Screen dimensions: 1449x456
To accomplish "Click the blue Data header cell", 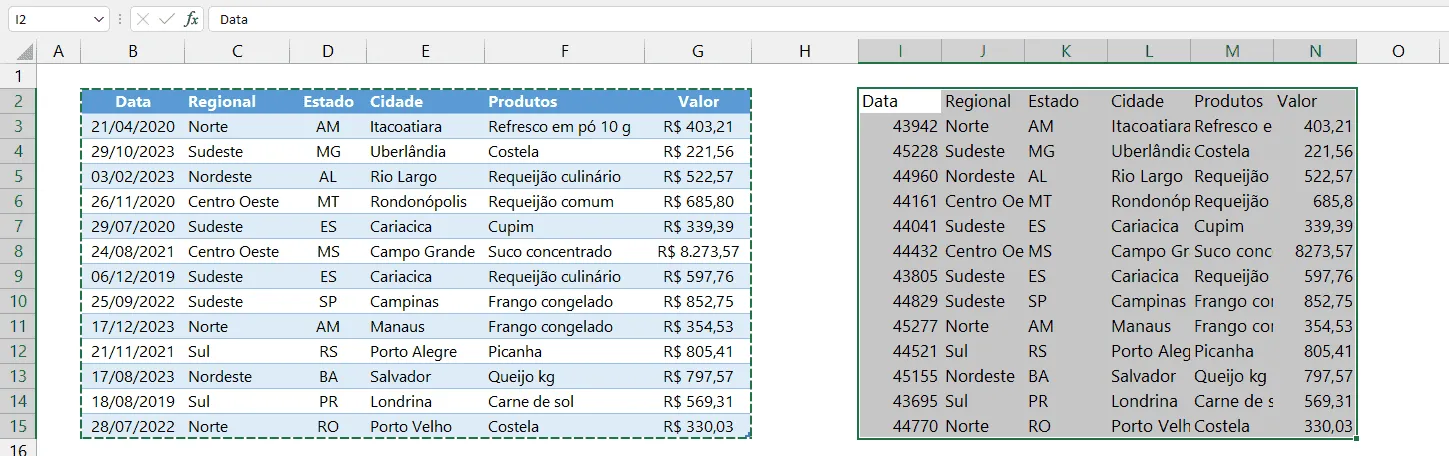I will 133,101.
